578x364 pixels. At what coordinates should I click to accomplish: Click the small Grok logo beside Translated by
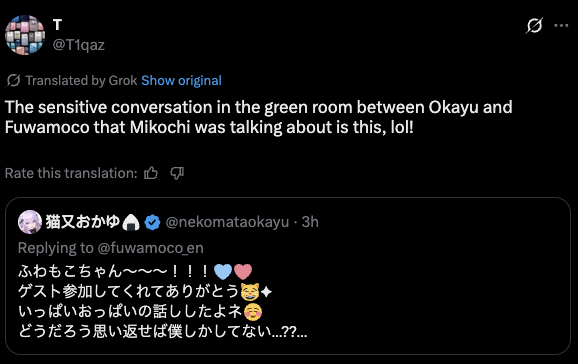(13, 80)
